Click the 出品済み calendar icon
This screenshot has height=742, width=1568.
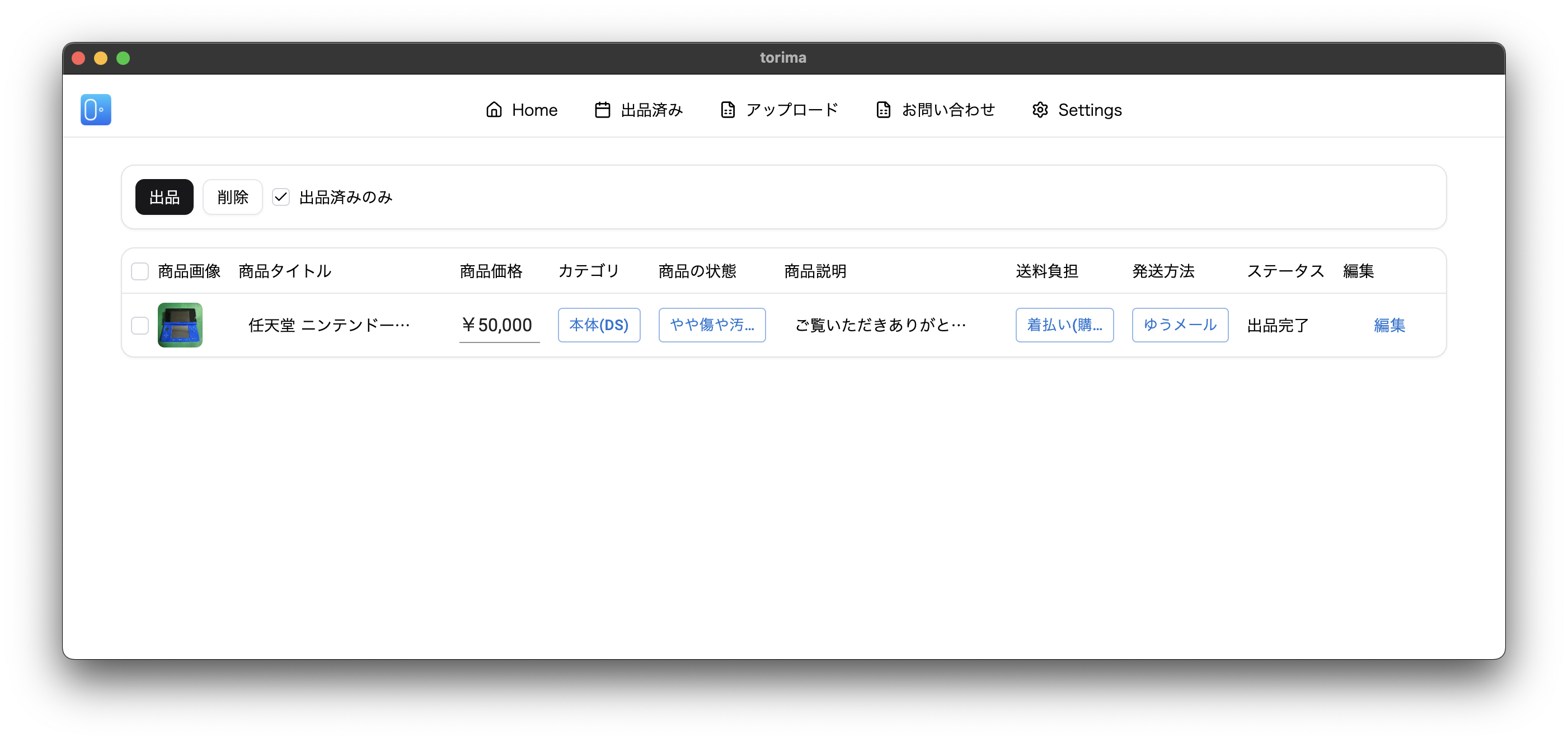[x=602, y=110]
